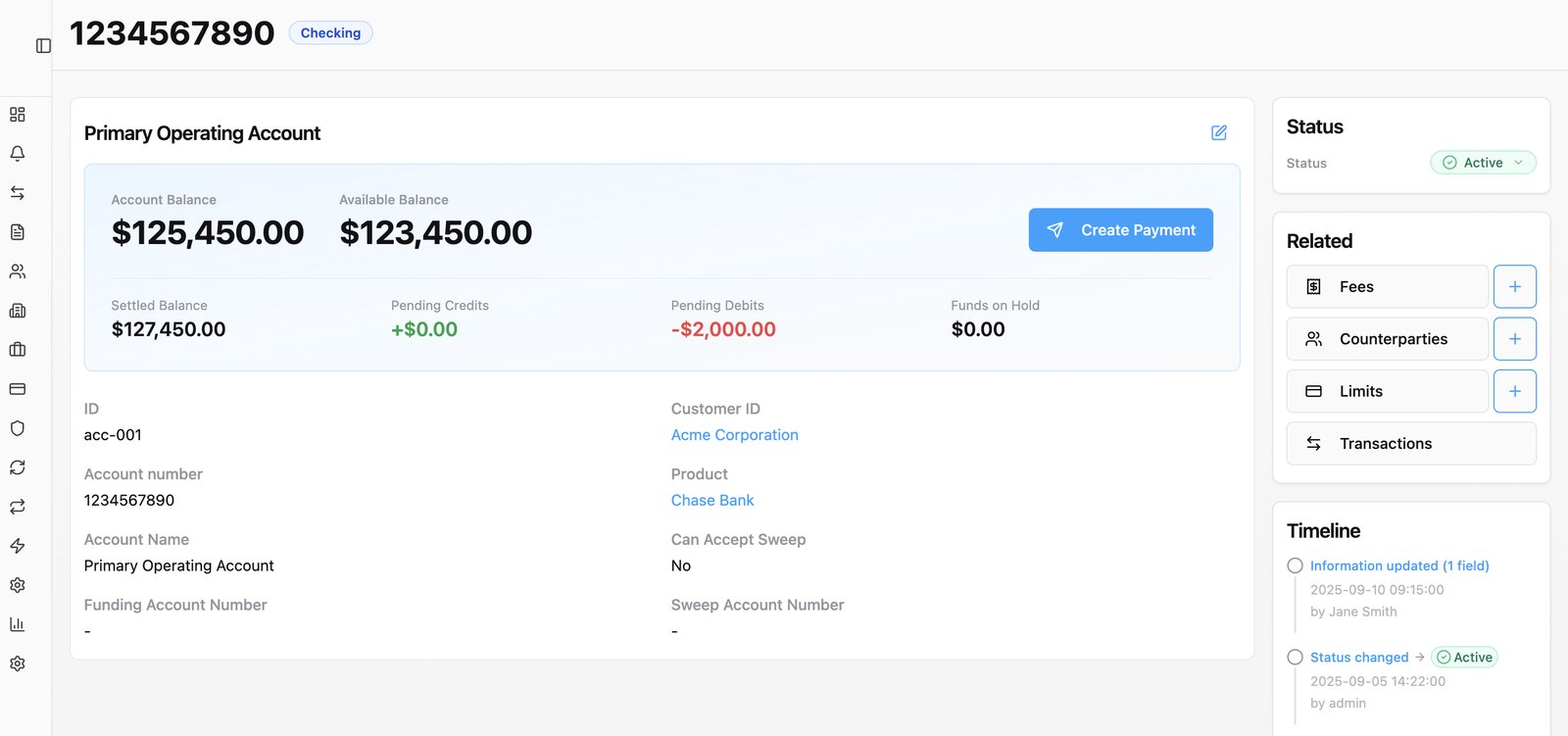Open the transfers arrows icon in the sidebar

pos(18,193)
